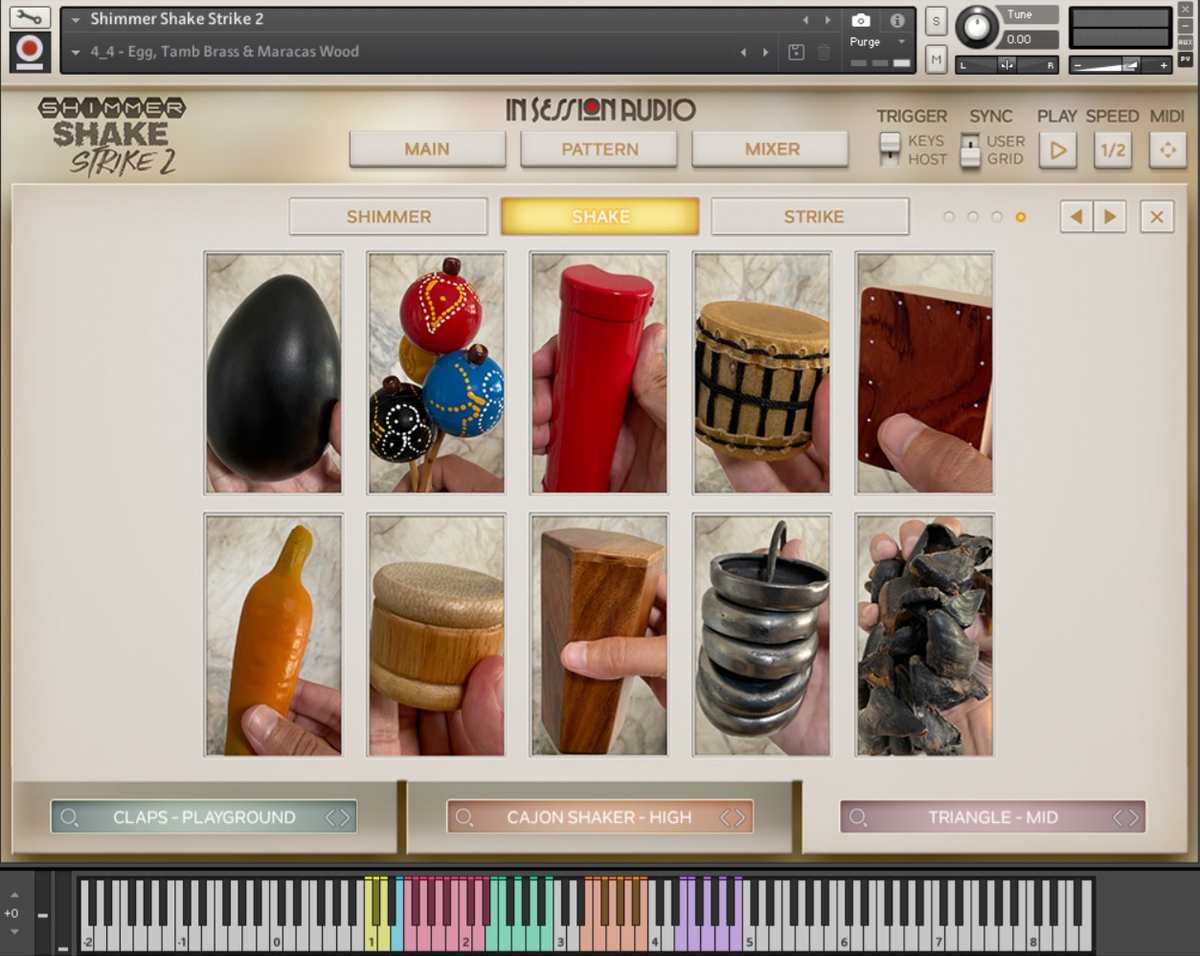
Task: Open the Purge dropdown menu
Action: click(x=877, y=42)
